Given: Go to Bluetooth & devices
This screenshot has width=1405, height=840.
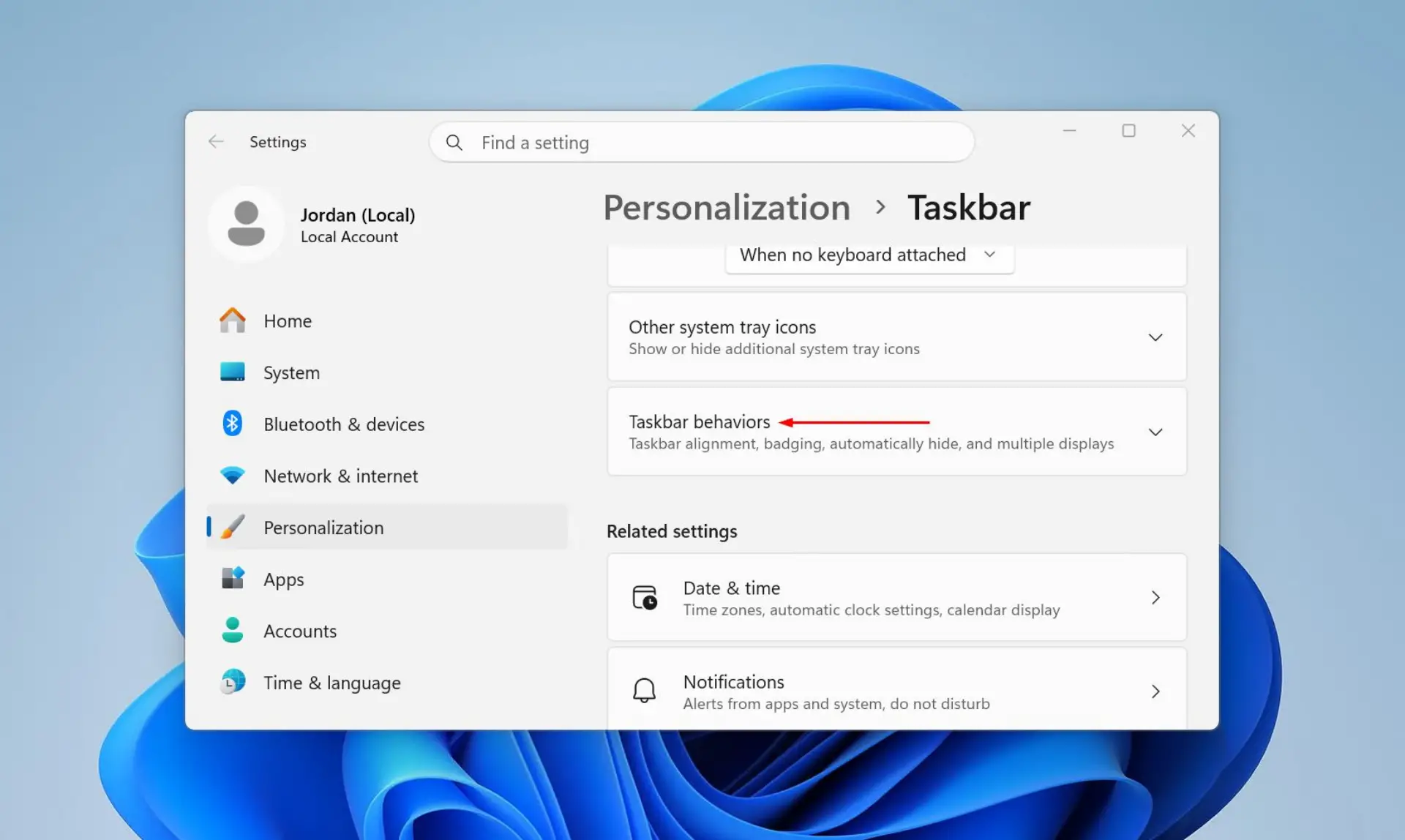Looking at the screenshot, I should tap(387, 424).
